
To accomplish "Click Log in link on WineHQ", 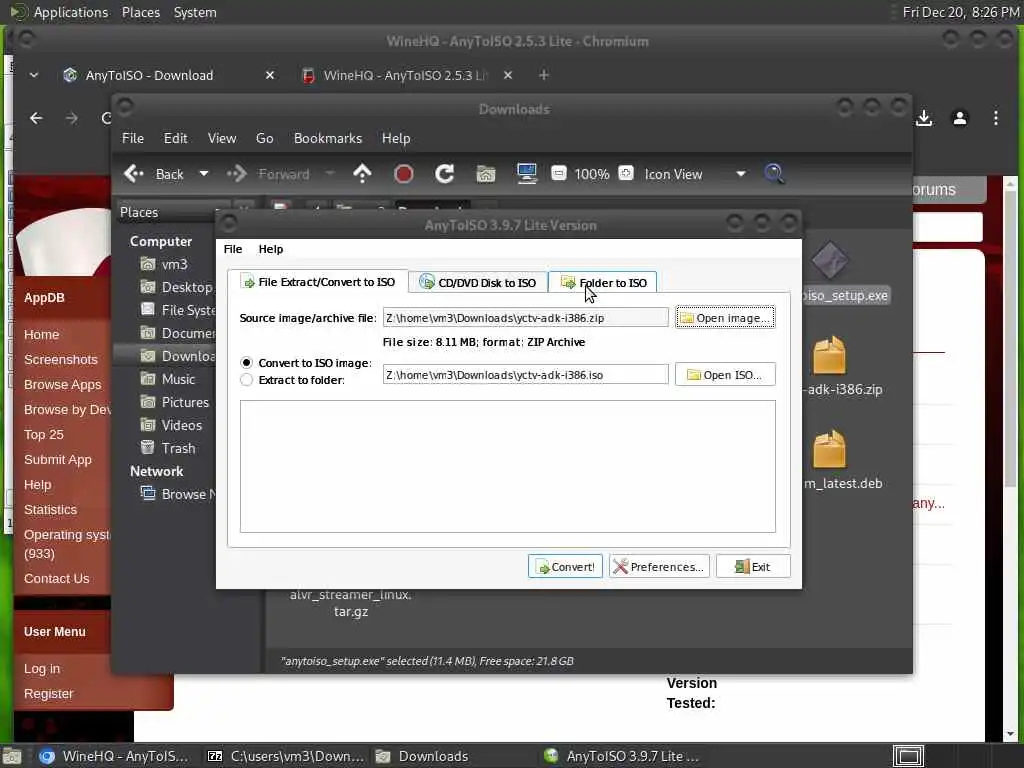I will (42, 668).
